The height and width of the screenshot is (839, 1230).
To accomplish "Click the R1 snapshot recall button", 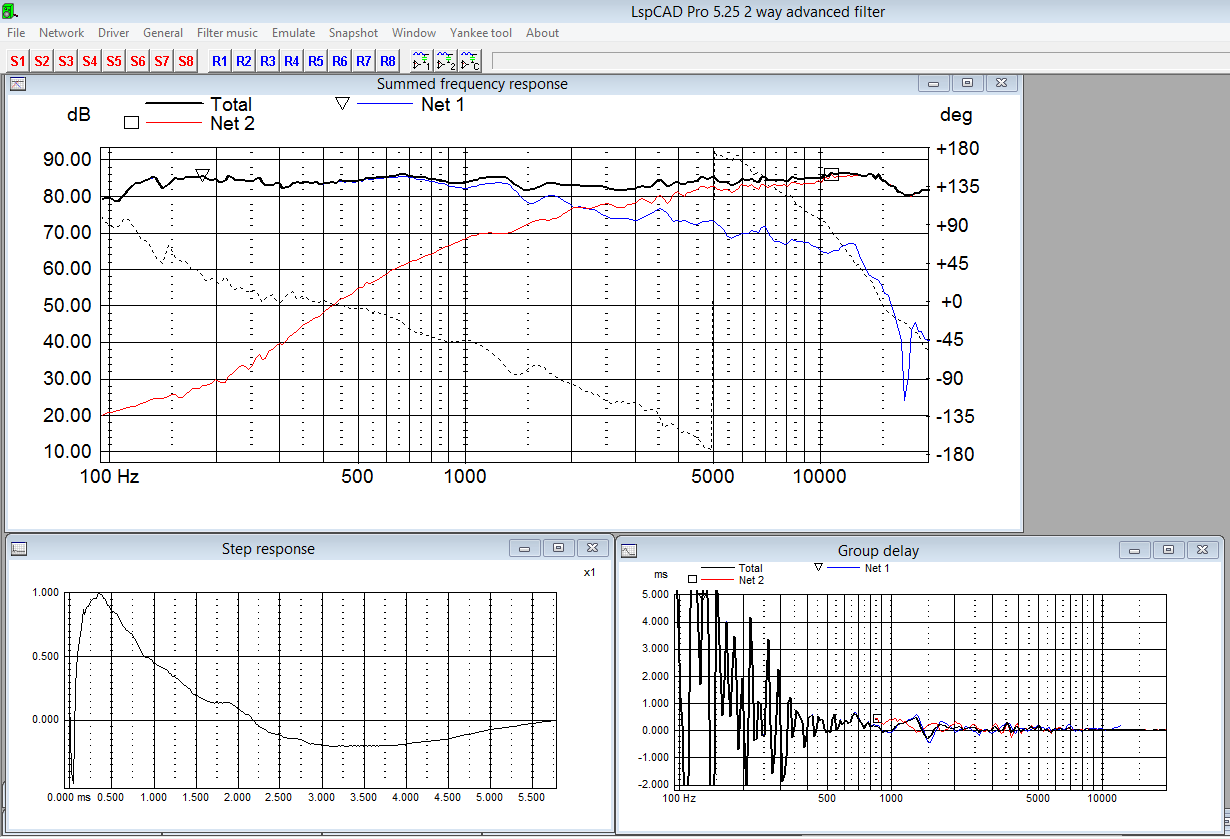I will (x=220, y=61).
